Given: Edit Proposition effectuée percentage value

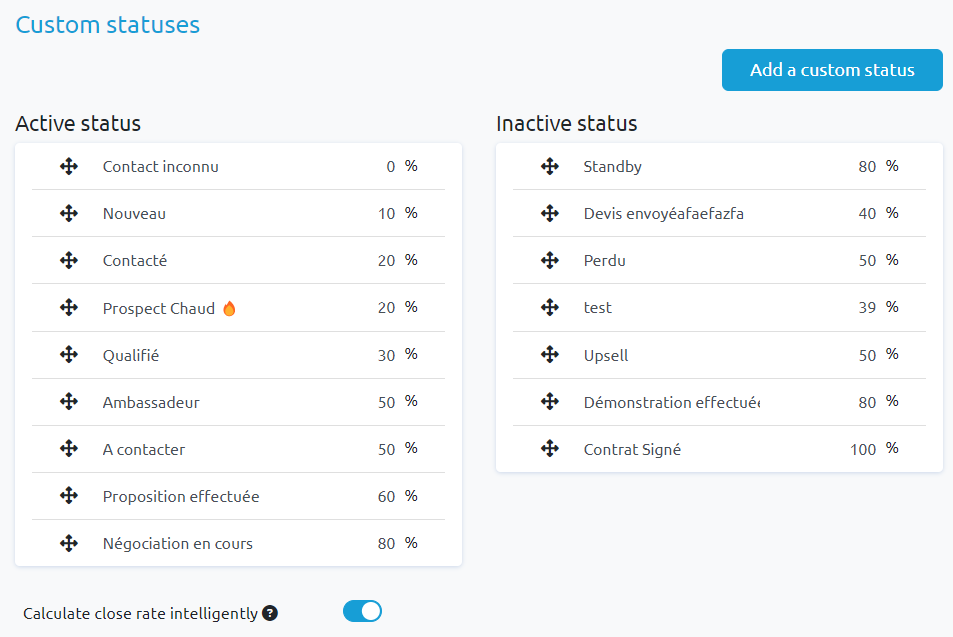Looking at the screenshot, I should (x=387, y=497).
